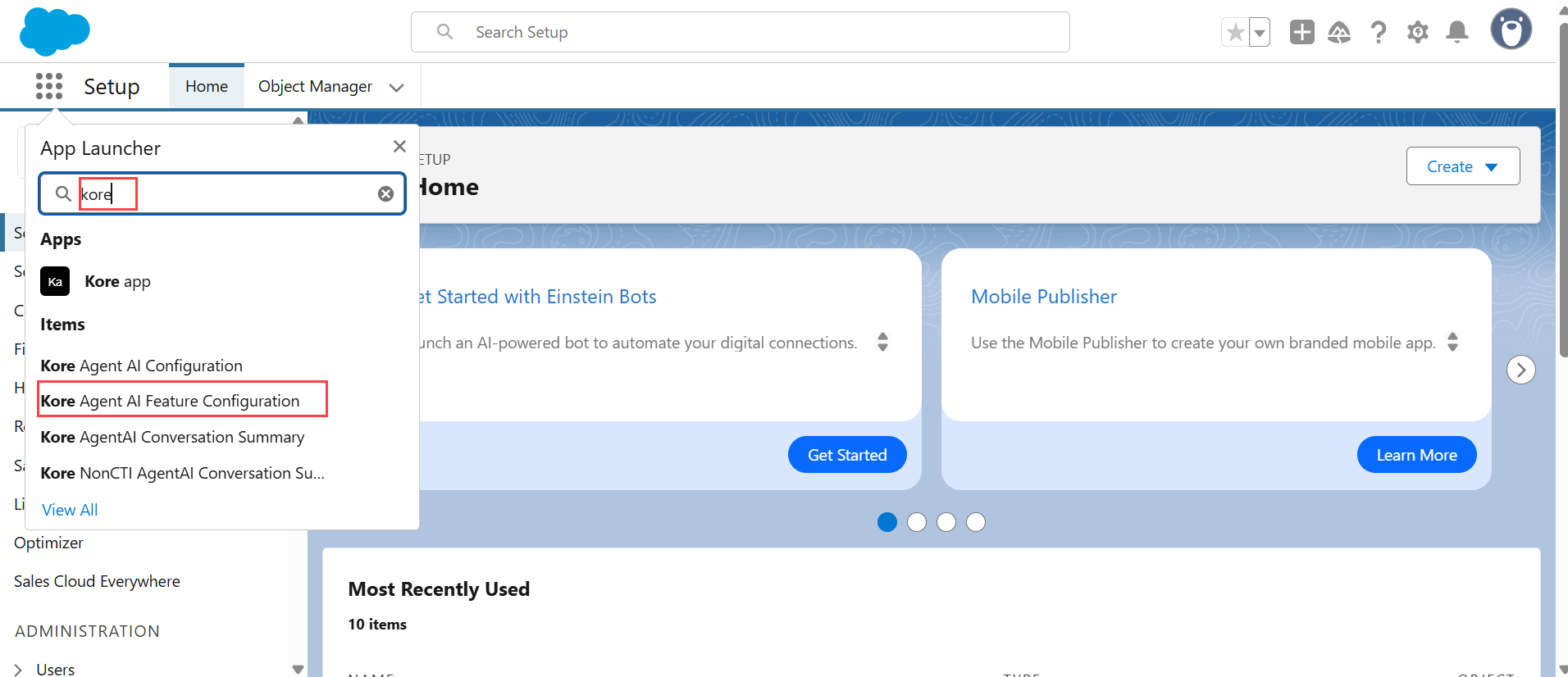Screen dimensions: 1568x677
Task: Open the setup gear icon
Action: pos(1418,32)
